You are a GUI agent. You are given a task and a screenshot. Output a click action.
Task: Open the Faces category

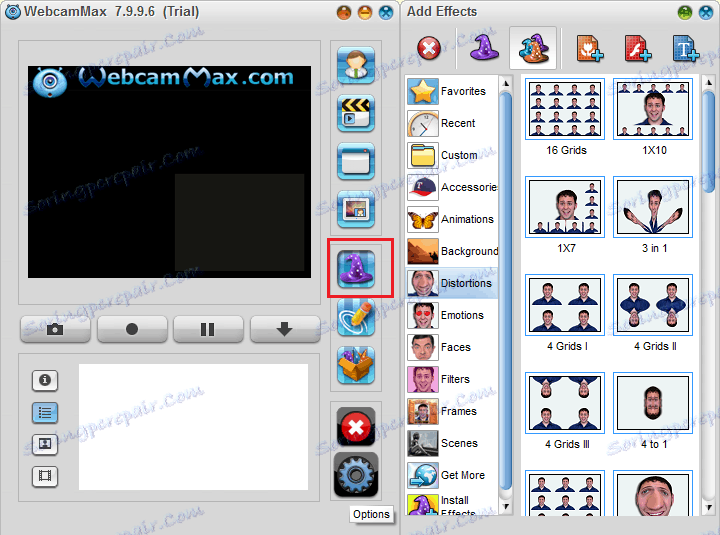pyautogui.click(x=452, y=347)
